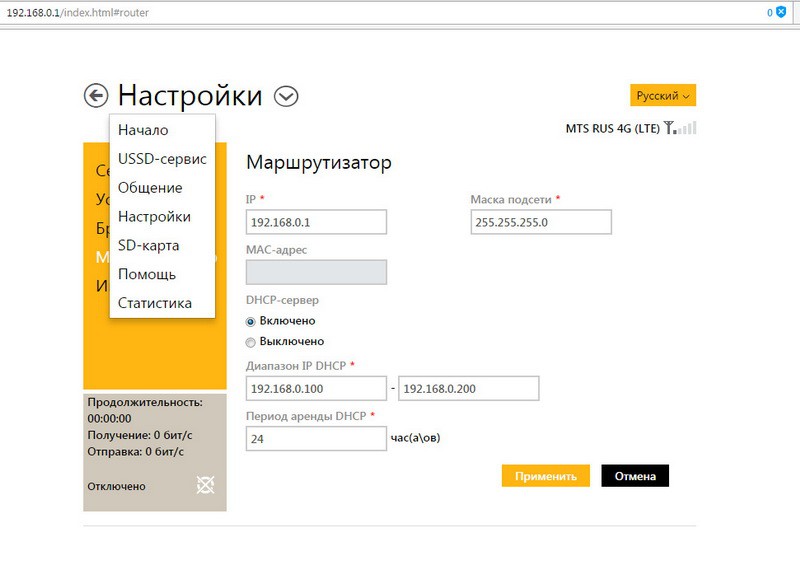Choose Начало from the navigation menu

[143, 130]
